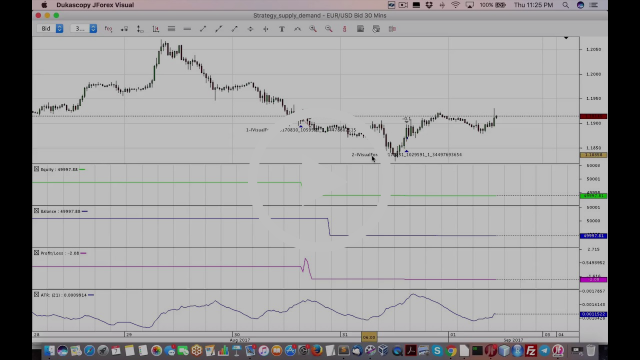This screenshot has height=360, width=640.
Task: Click the zoom in magnifier icon
Action: point(313,29)
